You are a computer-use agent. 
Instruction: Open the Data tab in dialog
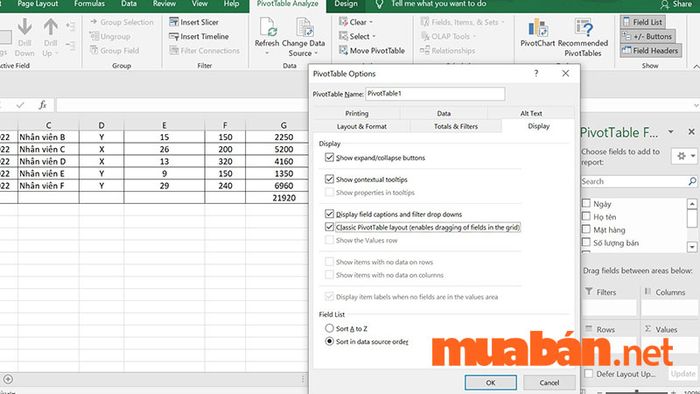444,113
